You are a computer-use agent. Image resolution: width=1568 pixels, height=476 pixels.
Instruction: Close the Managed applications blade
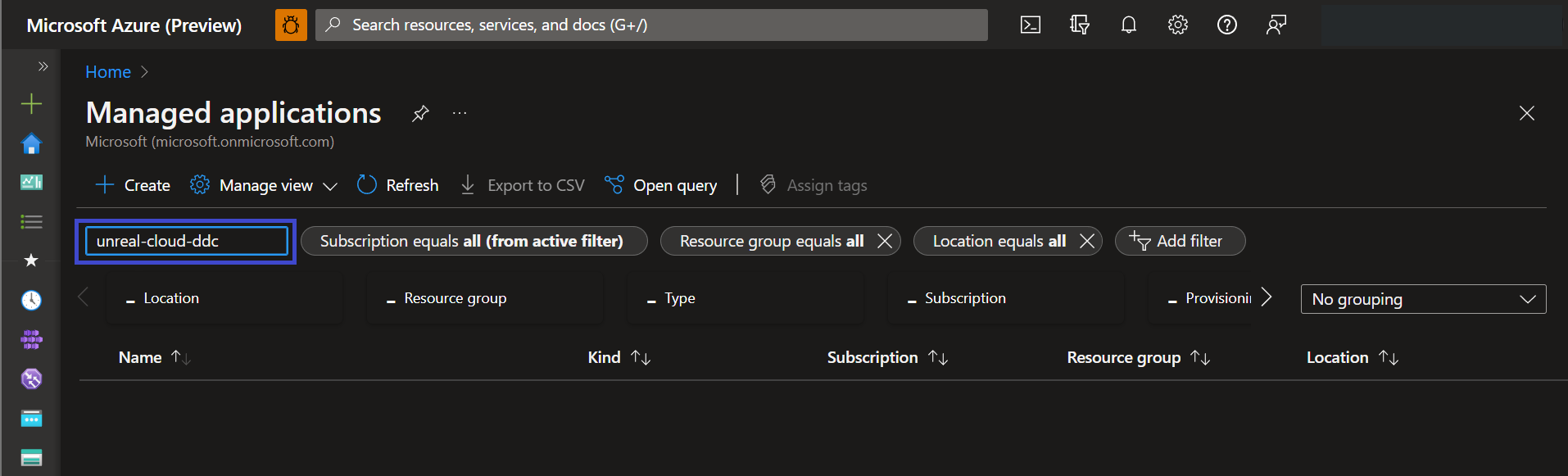coord(1527,113)
